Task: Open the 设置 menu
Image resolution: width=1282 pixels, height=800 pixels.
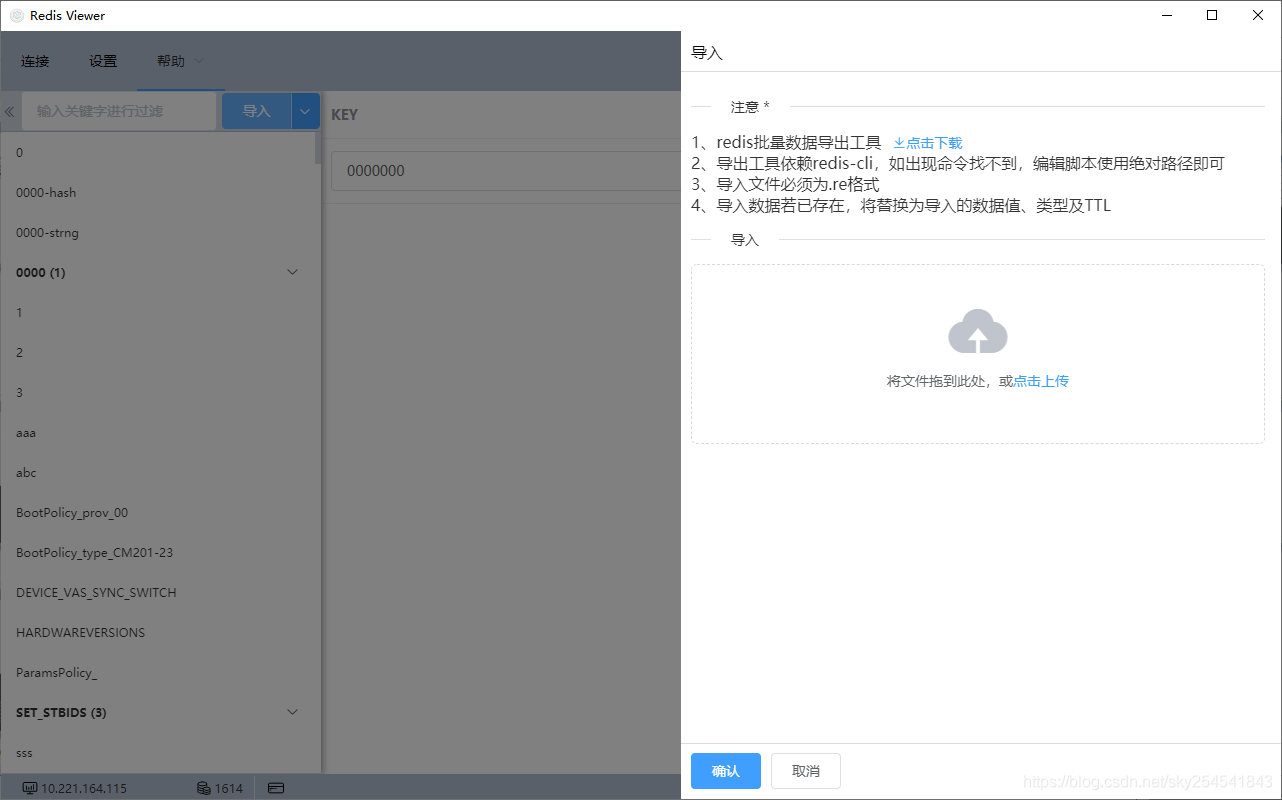Action: pos(103,60)
